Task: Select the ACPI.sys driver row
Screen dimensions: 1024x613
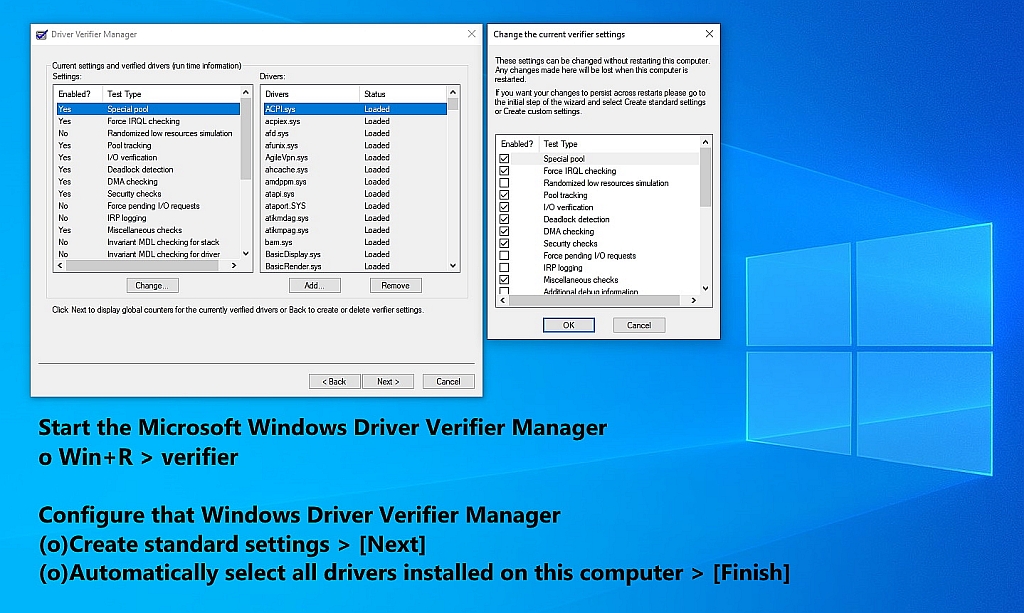Action: point(355,109)
